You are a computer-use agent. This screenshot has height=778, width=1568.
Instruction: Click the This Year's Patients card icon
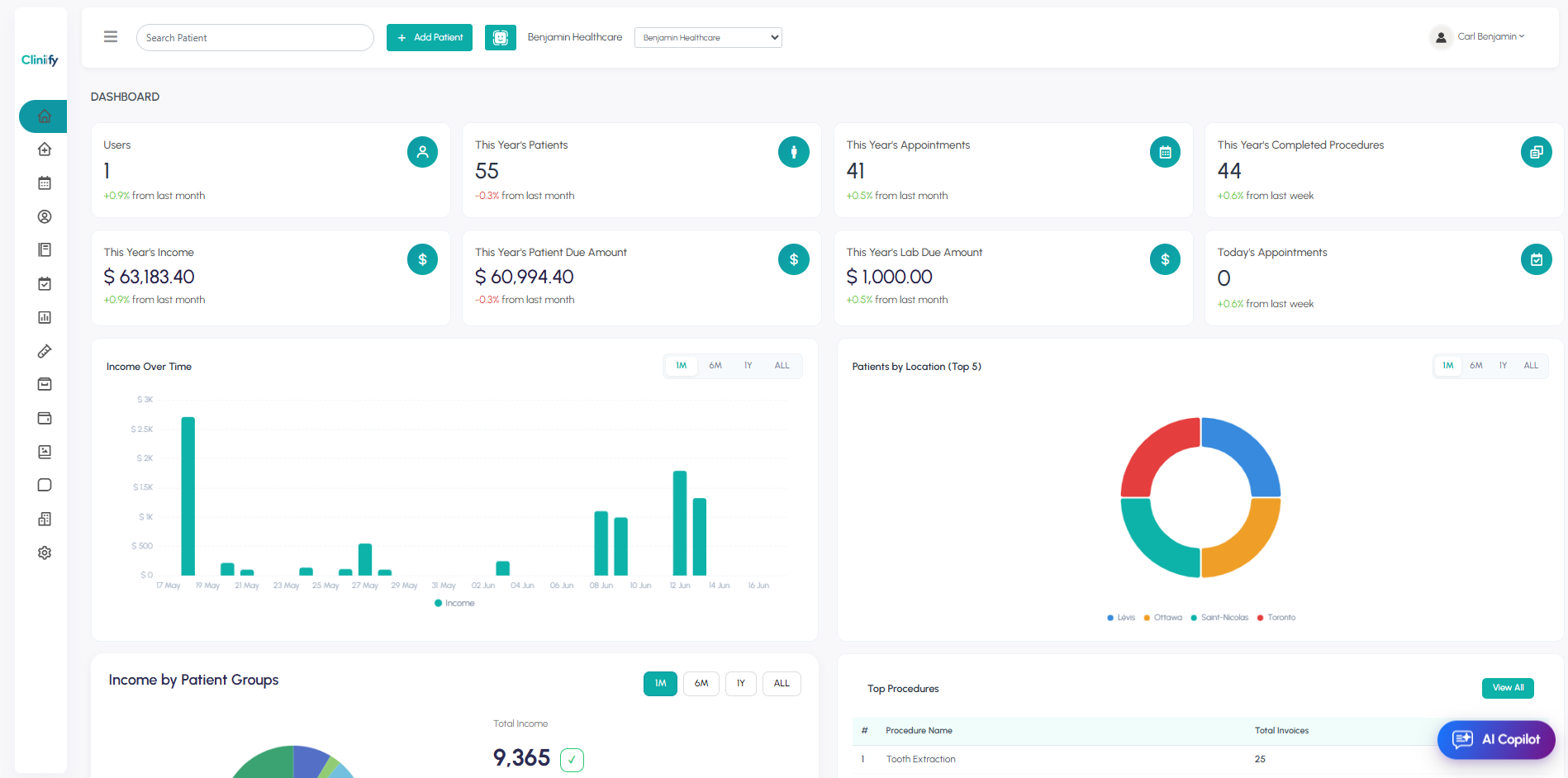coord(794,152)
